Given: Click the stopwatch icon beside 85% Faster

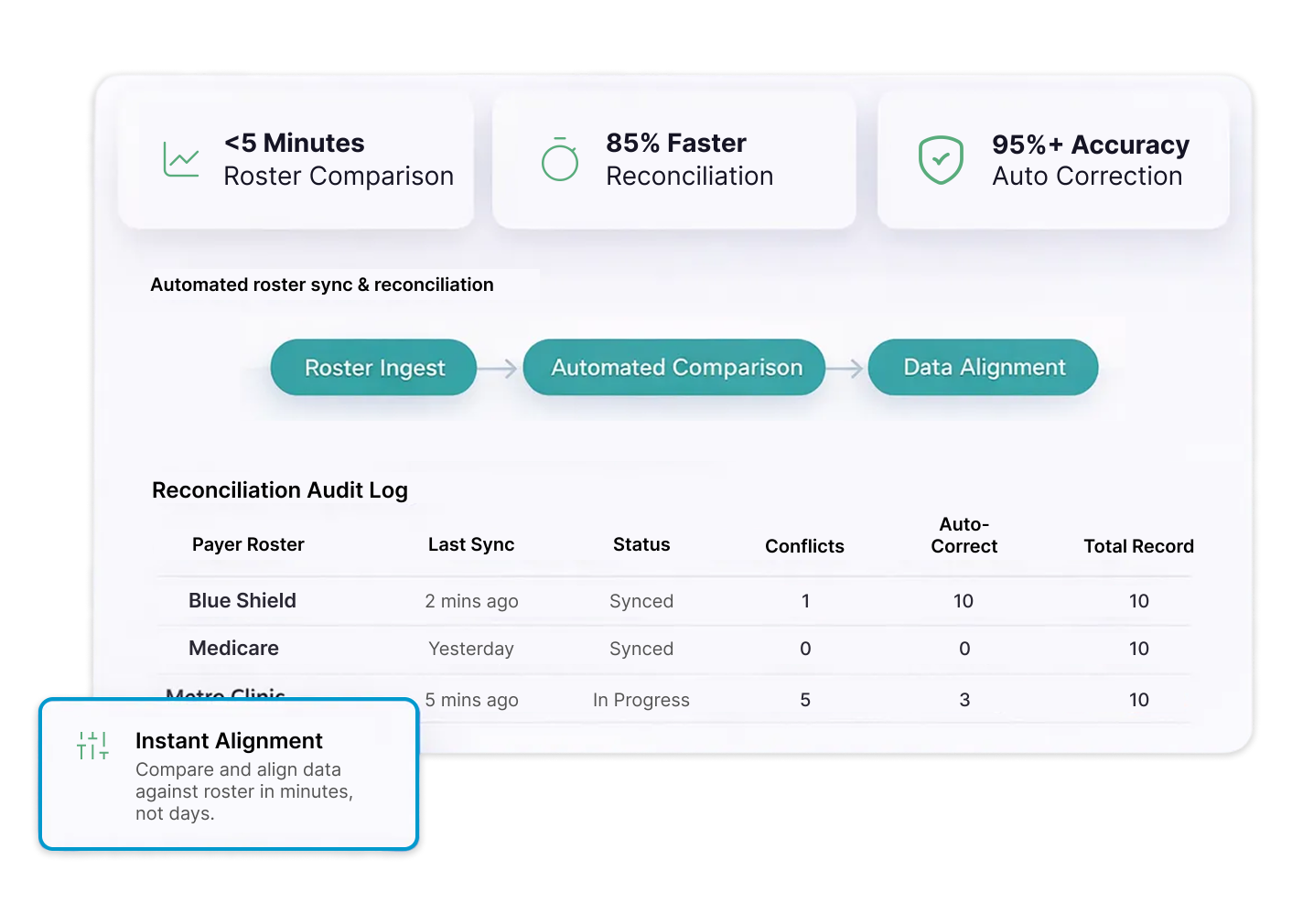Looking at the screenshot, I should coord(559,159).
